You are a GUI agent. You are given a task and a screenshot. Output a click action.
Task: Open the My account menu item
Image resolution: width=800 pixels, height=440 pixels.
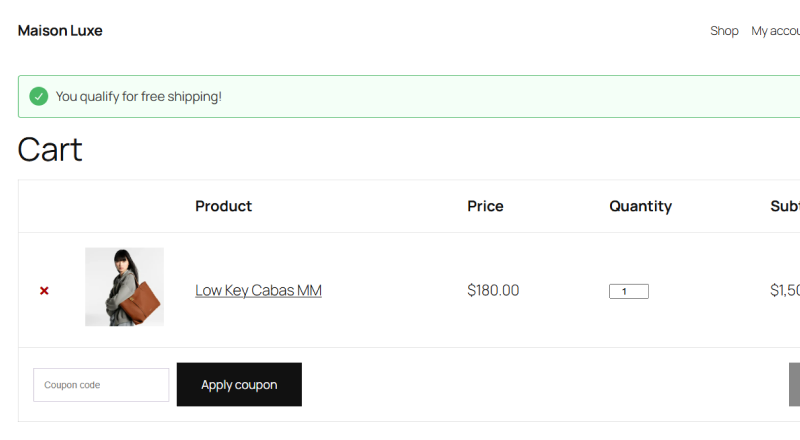[776, 31]
